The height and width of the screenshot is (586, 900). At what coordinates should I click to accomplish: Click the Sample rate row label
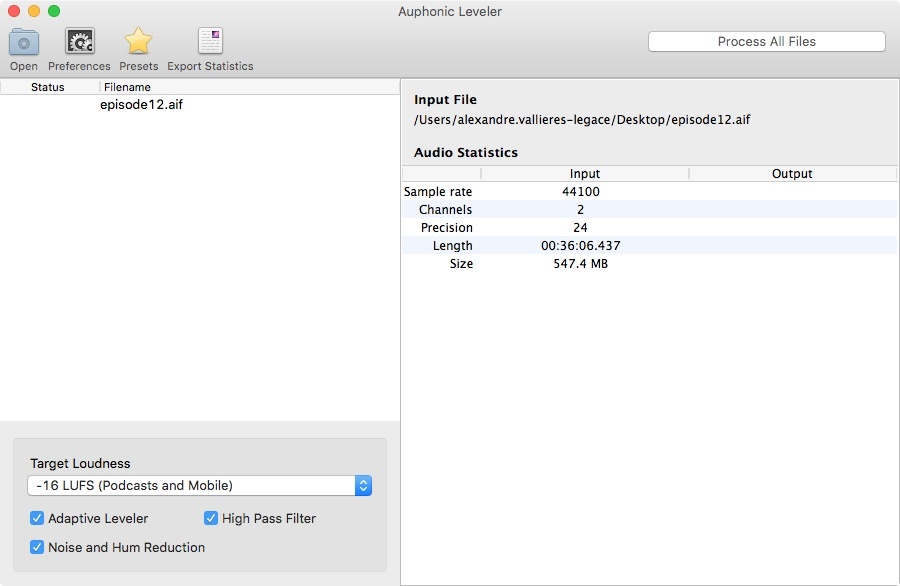point(438,192)
